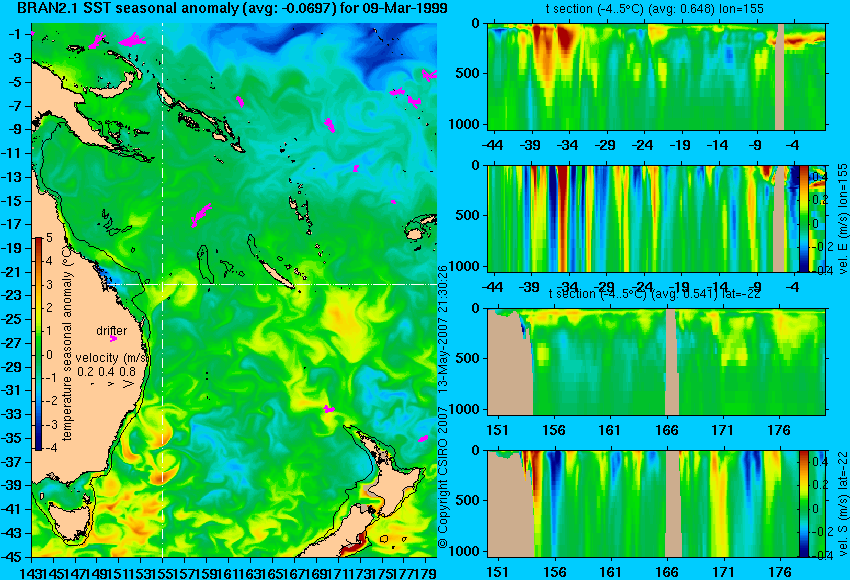850x580 pixels.
Task: Click the large magenta drifter track near 17°S
Action: [201, 215]
